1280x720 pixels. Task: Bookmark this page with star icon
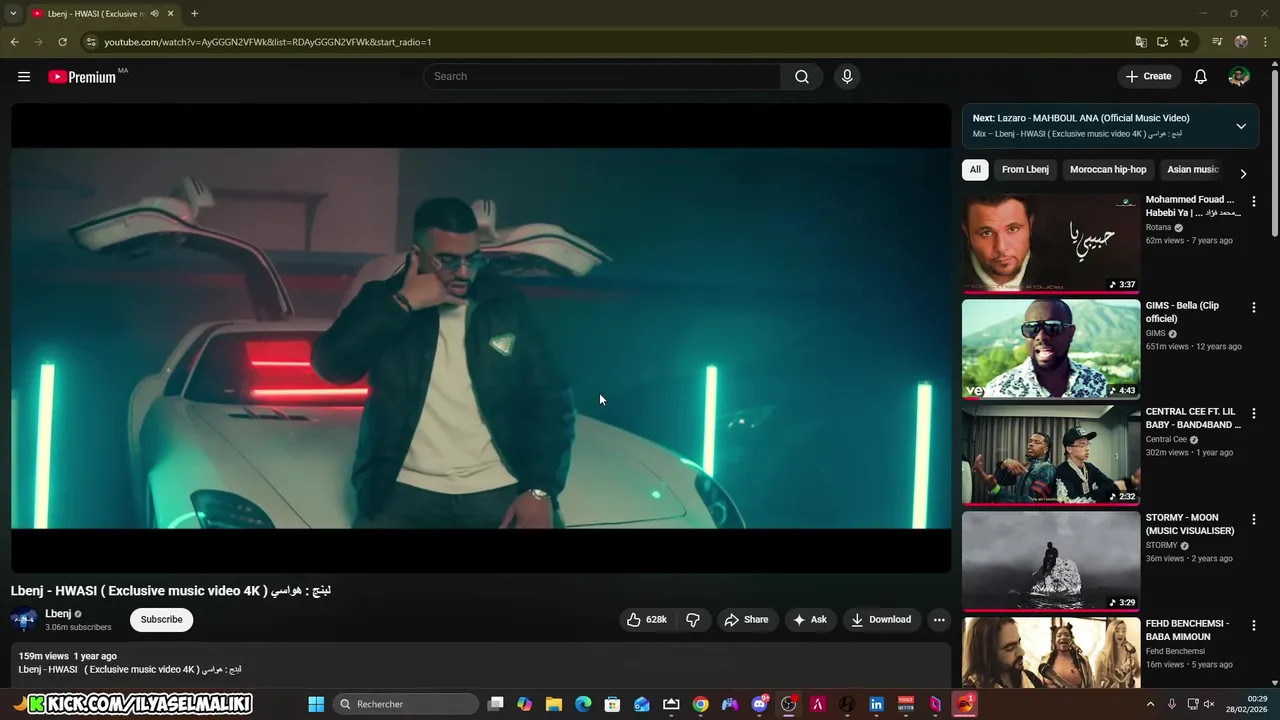point(1184,42)
